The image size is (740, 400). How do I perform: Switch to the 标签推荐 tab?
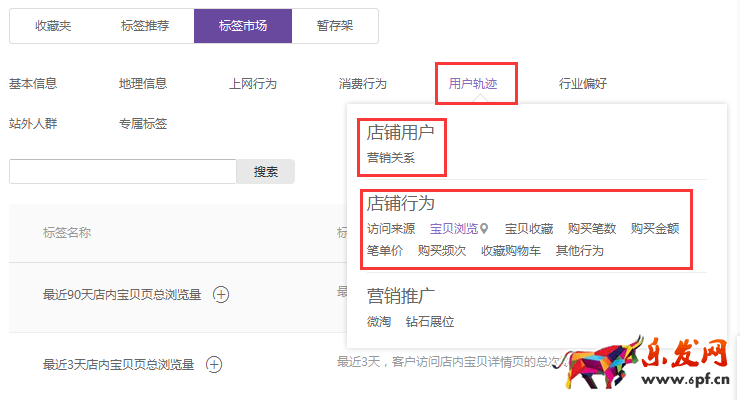(x=145, y=26)
